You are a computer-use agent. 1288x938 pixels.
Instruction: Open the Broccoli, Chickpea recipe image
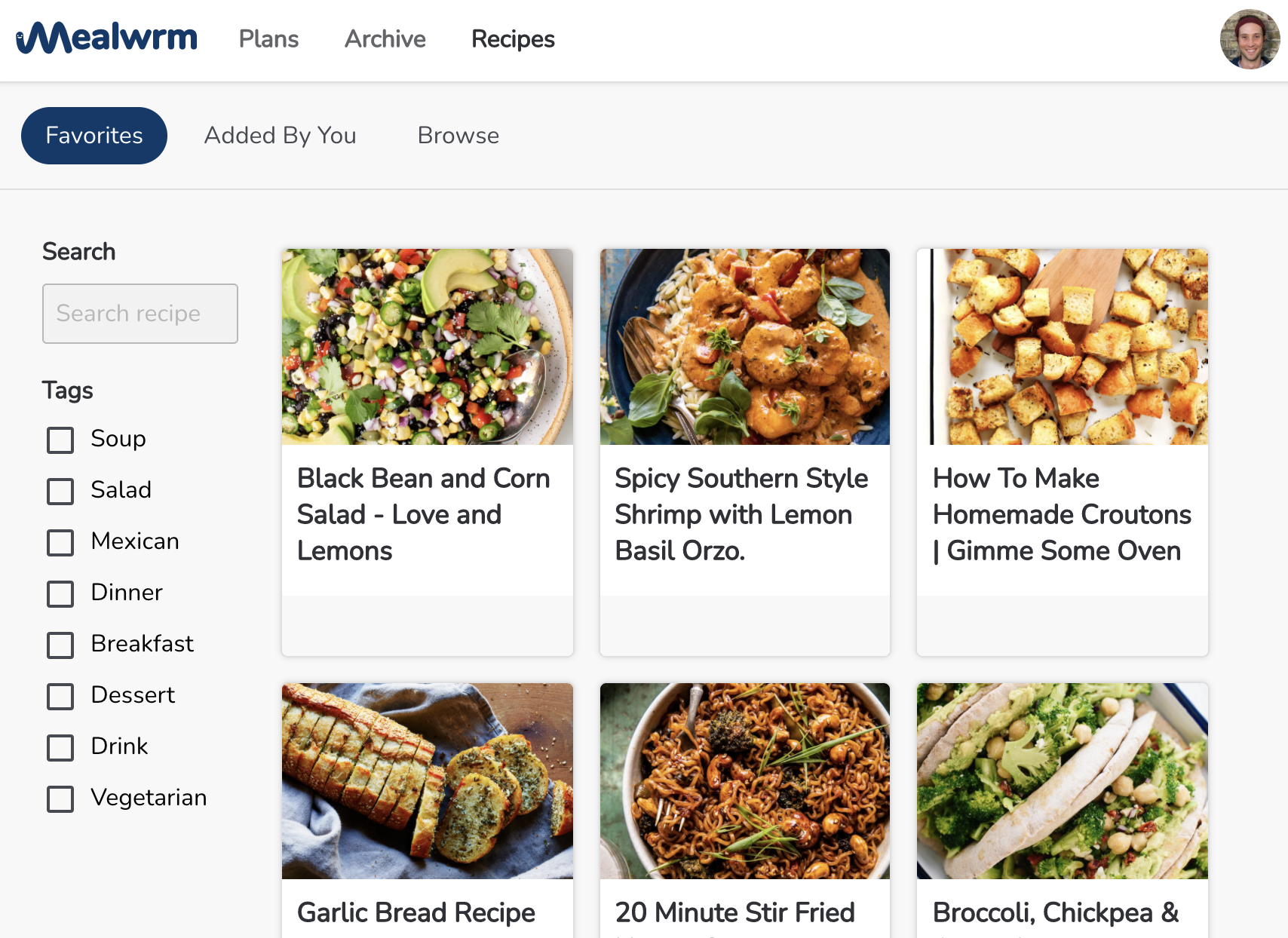(x=1062, y=781)
